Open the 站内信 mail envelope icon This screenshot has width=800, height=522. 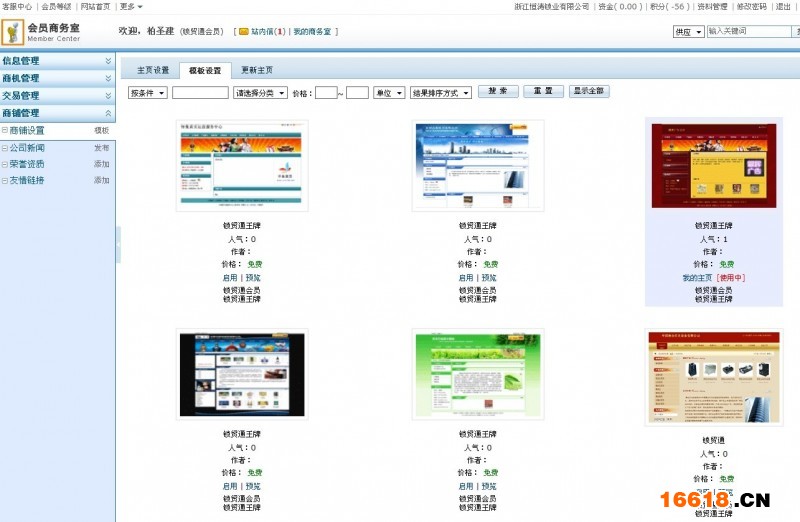tap(244, 32)
